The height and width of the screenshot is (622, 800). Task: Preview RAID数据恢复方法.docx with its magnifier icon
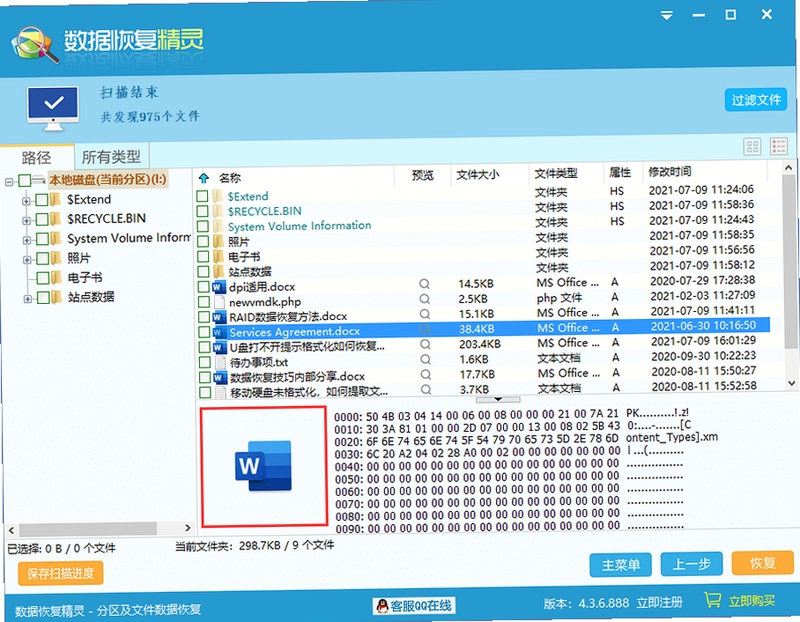click(424, 314)
